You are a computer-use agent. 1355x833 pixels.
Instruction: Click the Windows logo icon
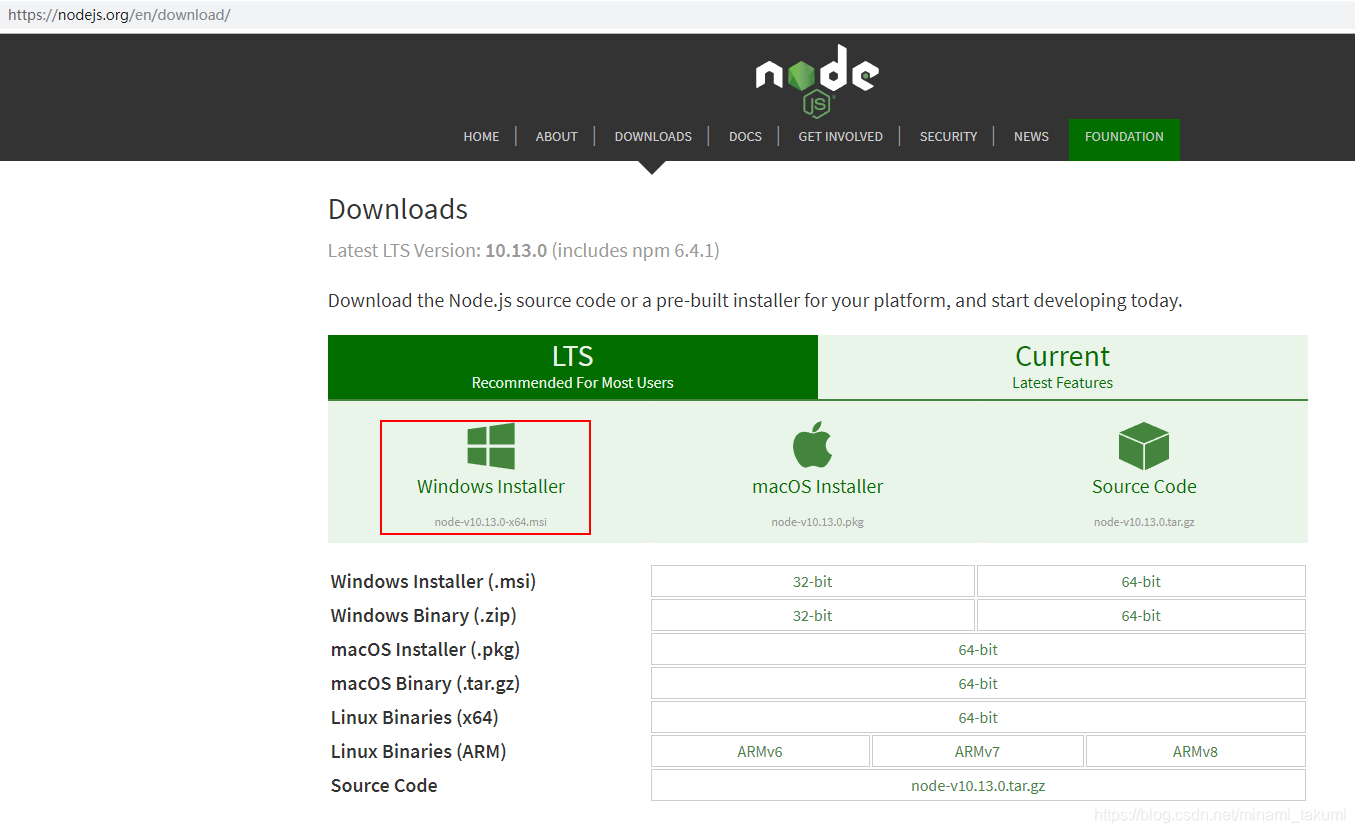(491, 445)
